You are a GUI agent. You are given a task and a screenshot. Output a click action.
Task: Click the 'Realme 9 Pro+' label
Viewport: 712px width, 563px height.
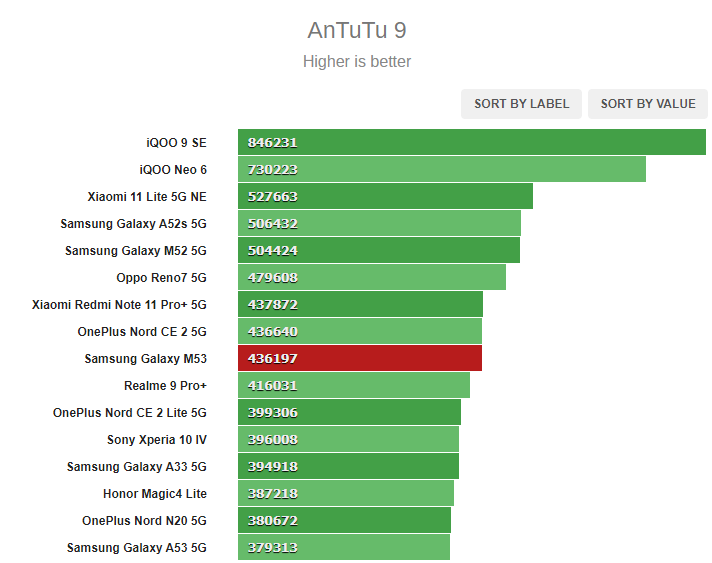(x=165, y=385)
